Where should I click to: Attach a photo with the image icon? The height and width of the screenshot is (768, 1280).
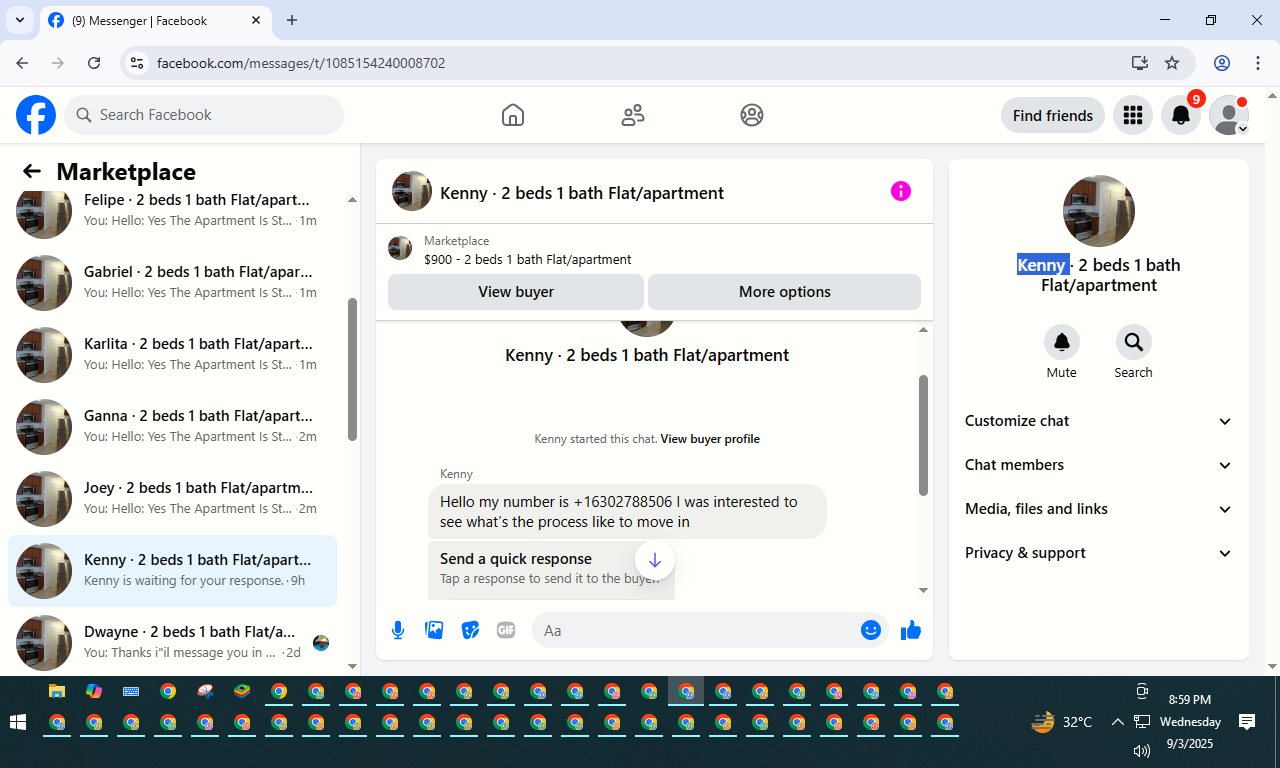point(434,630)
